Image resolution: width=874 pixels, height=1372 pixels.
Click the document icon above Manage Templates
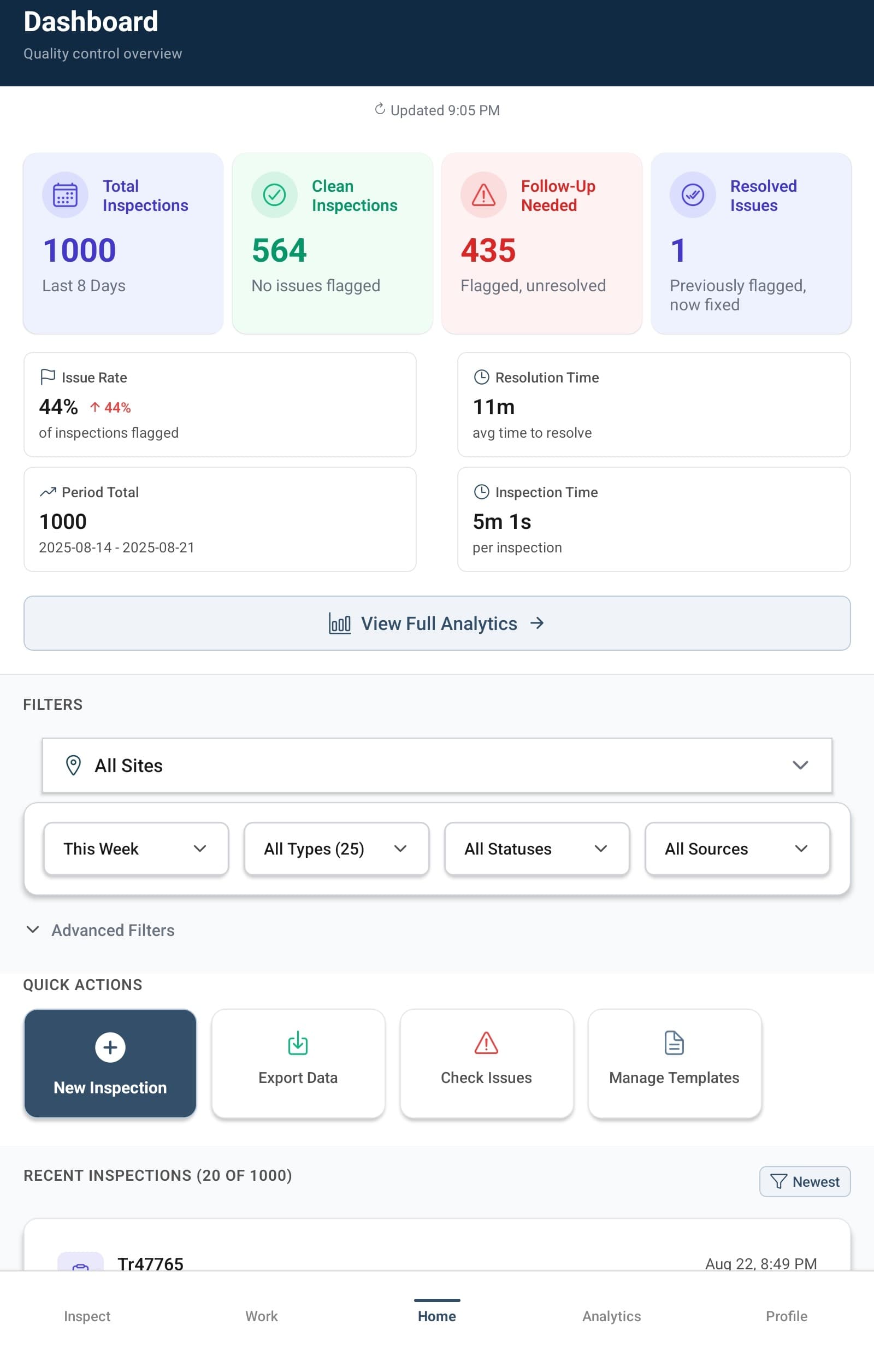coord(674,1043)
